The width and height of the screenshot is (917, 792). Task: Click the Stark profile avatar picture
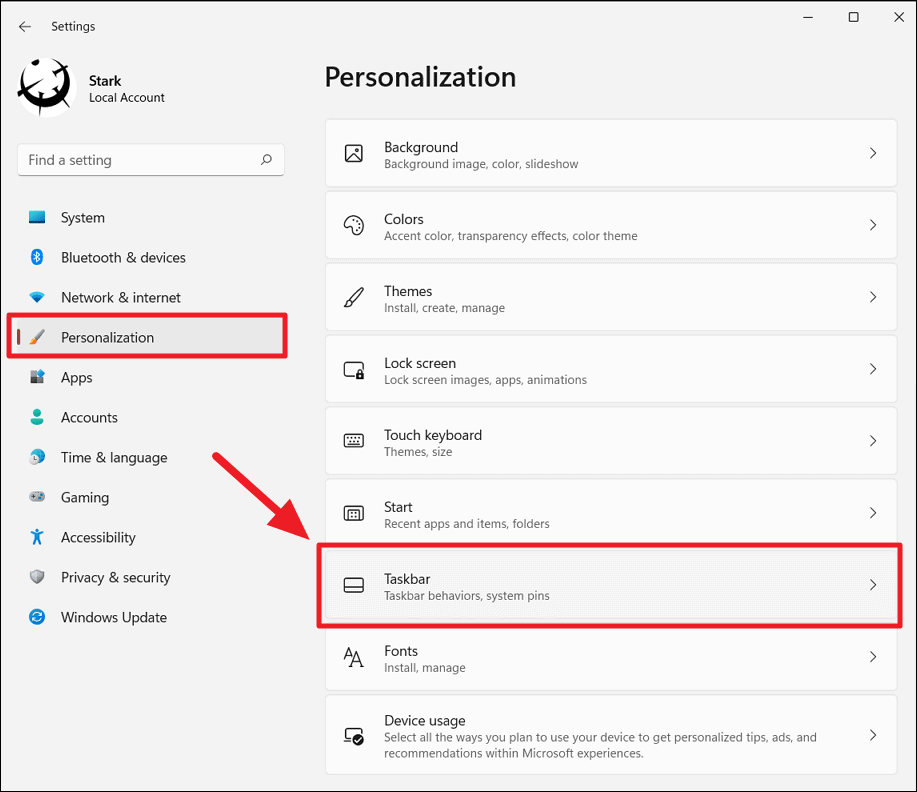47,87
